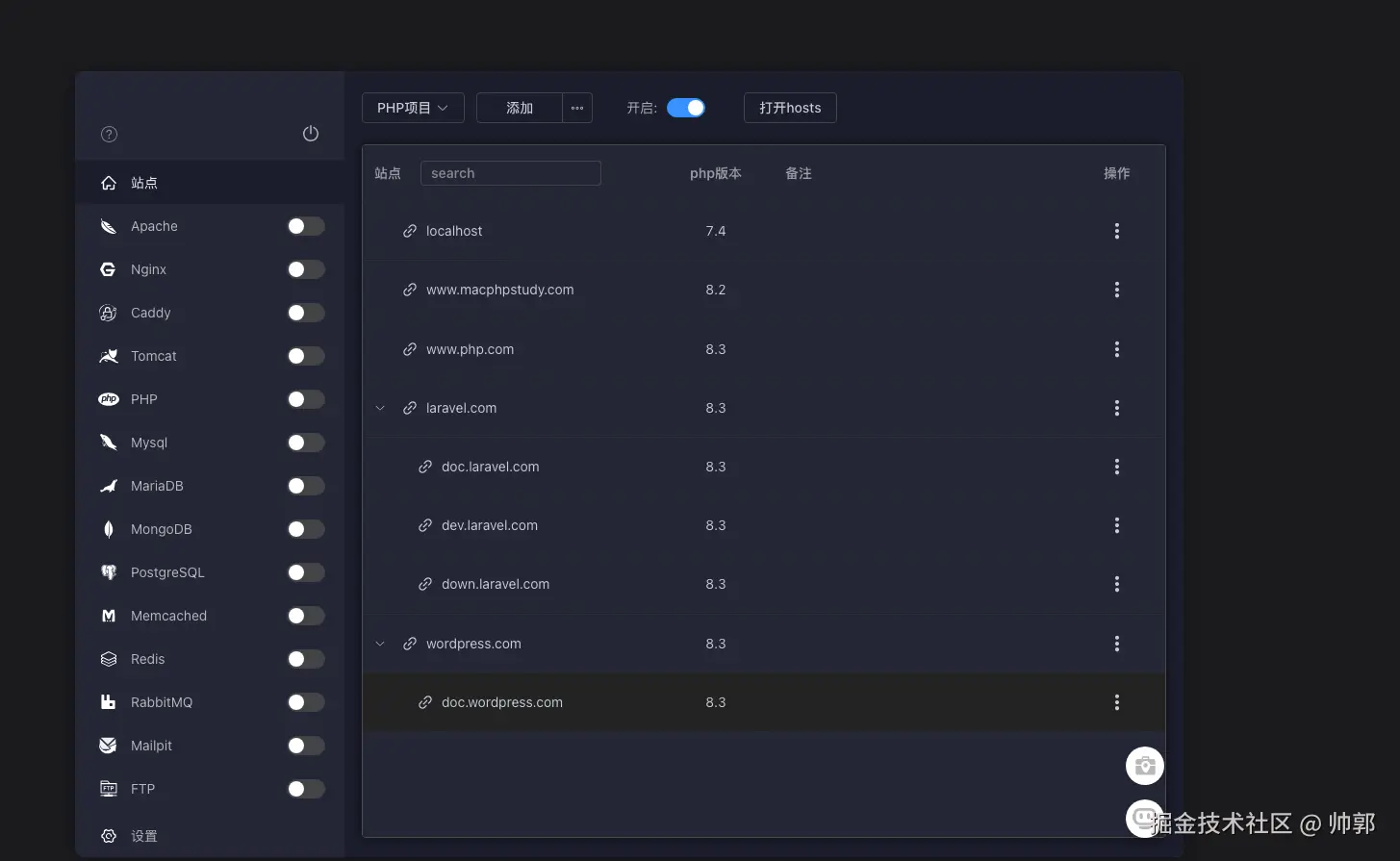Click the floating camera screenshot button

click(x=1145, y=766)
